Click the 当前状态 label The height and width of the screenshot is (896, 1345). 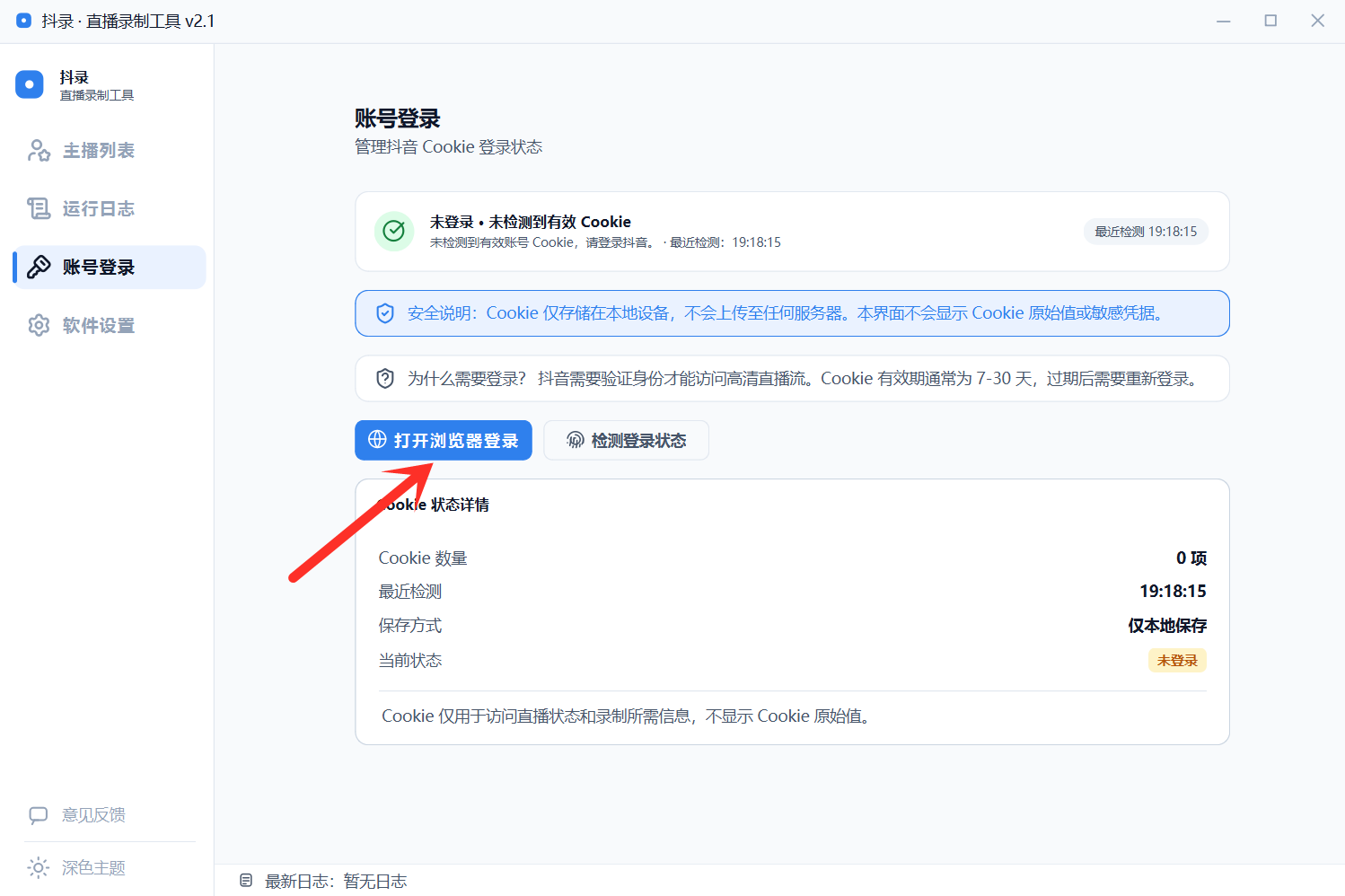(410, 661)
